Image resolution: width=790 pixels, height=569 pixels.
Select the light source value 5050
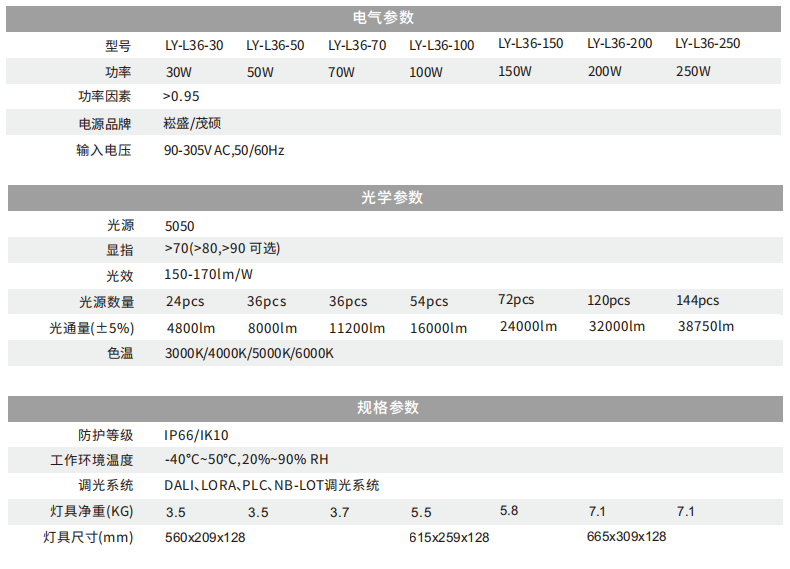180,227
